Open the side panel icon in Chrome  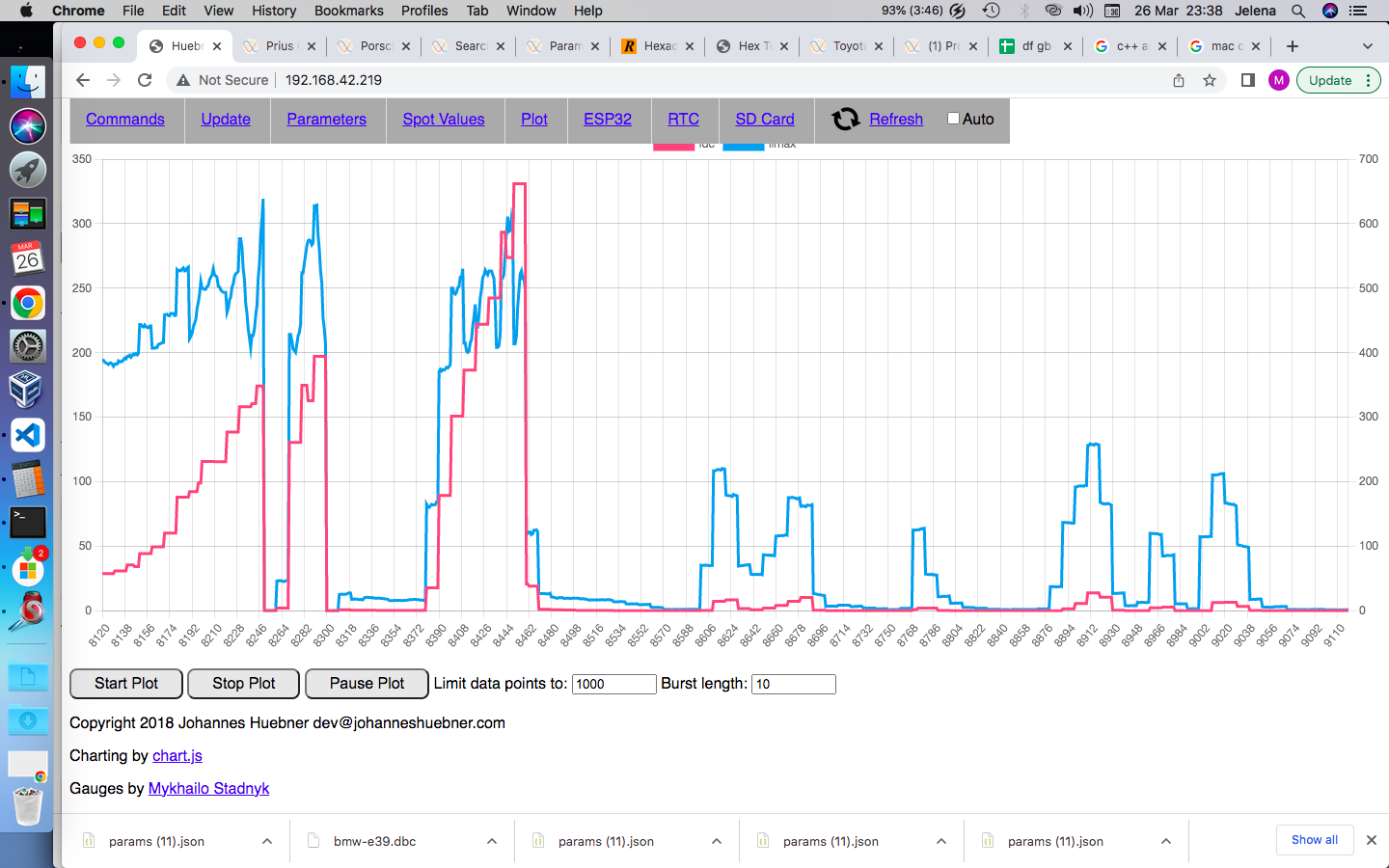pyautogui.click(x=1247, y=80)
